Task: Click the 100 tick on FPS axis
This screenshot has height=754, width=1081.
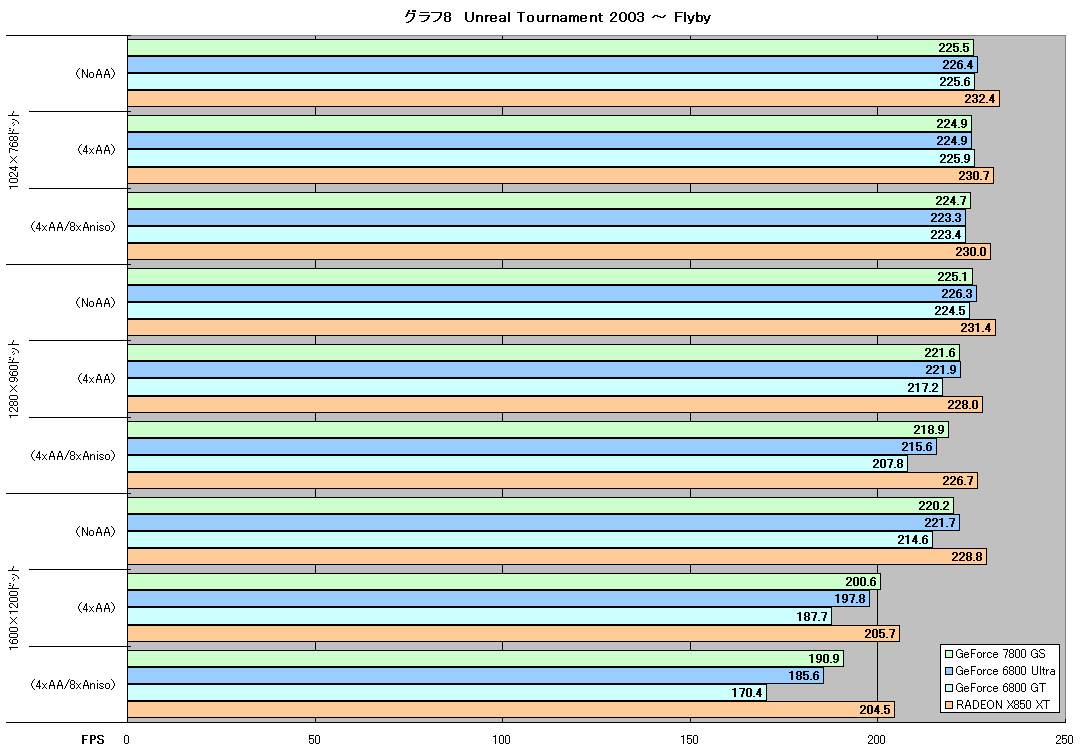Action: [x=501, y=740]
